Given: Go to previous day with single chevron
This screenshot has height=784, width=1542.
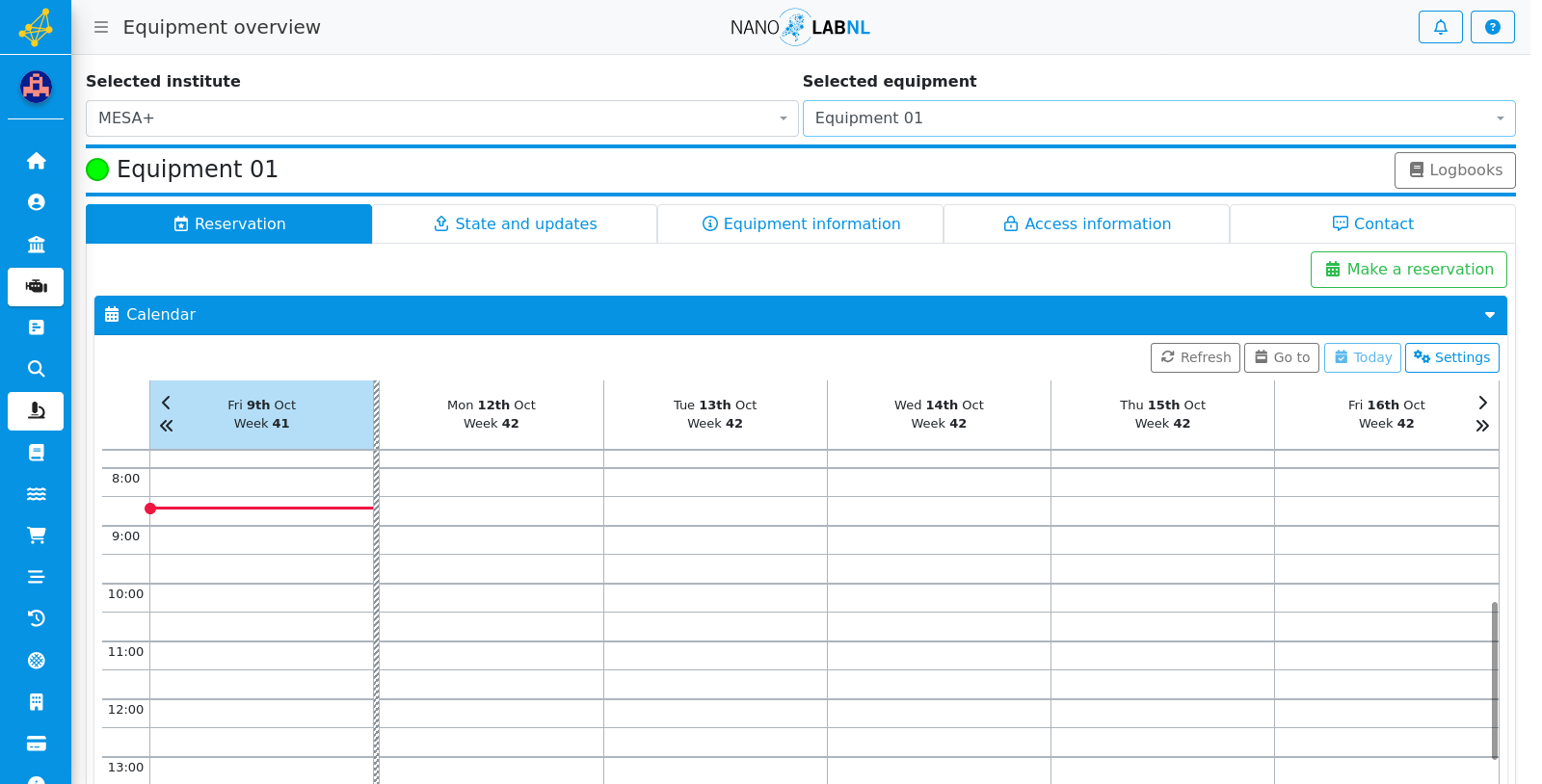Looking at the screenshot, I should 166,403.
